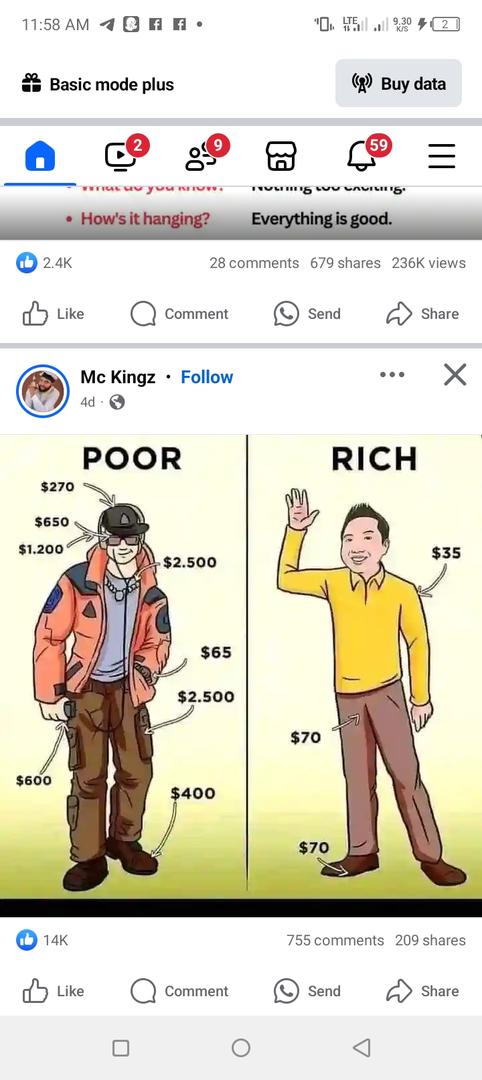Like the upper post with 2.4K reactions
The width and height of the screenshot is (482, 1080).
point(53,313)
